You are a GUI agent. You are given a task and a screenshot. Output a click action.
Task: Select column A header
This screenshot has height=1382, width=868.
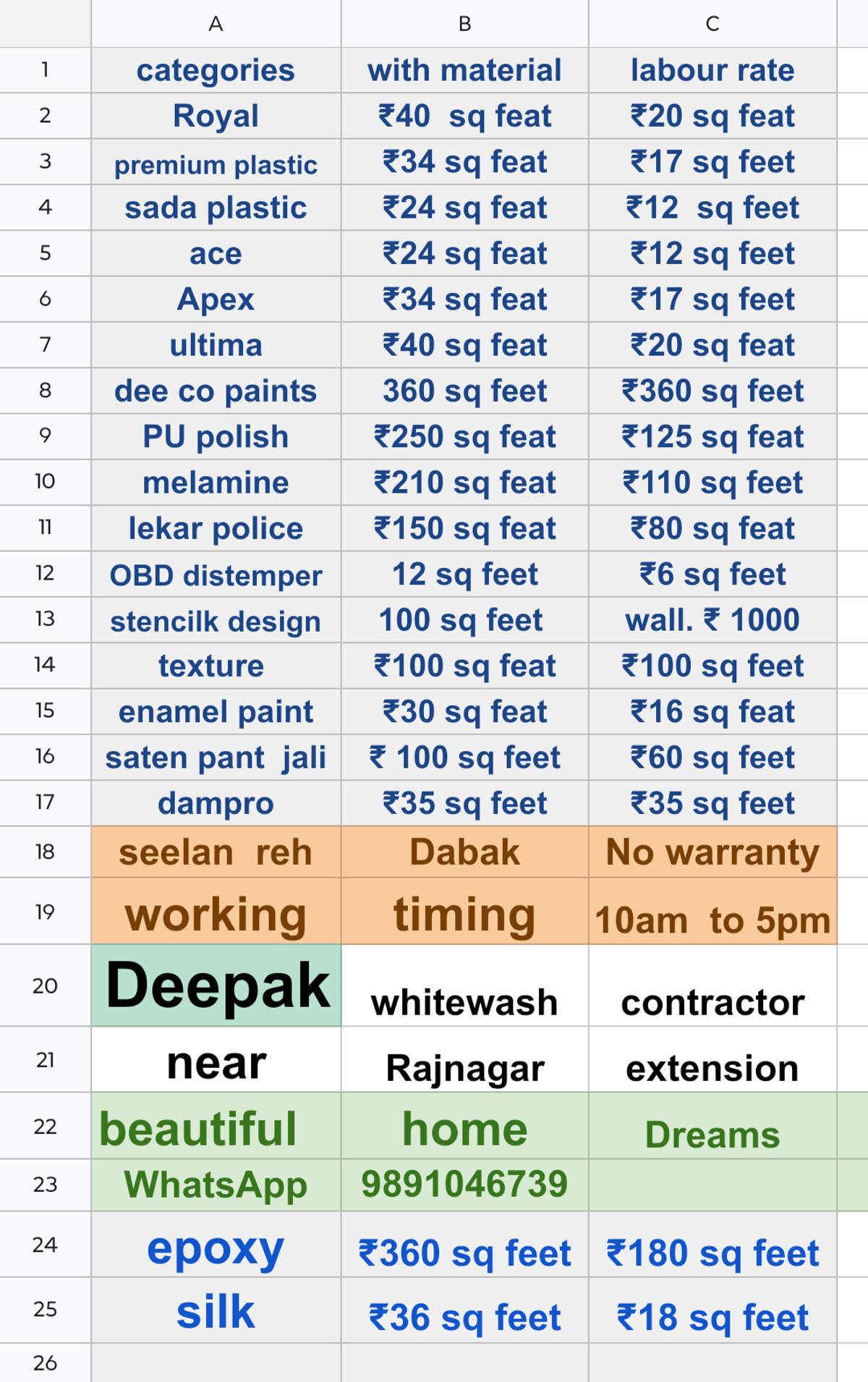click(x=216, y=24)
